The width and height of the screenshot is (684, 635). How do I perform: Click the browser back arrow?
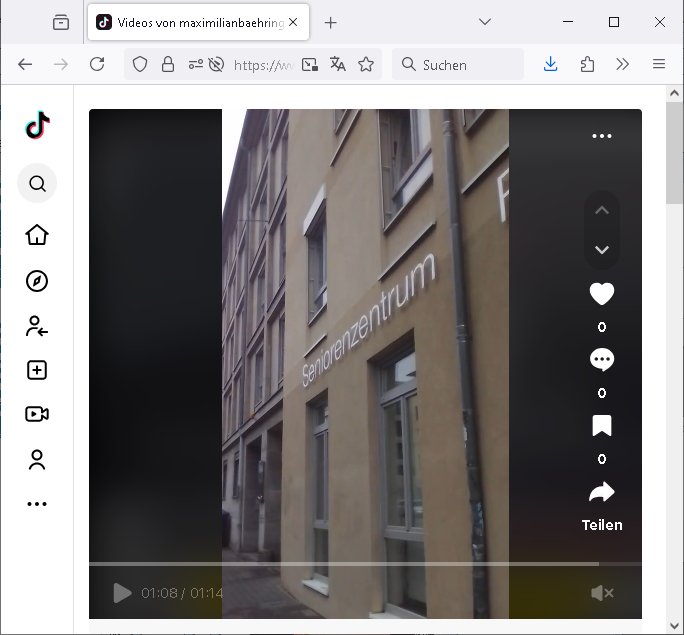coord(25,65)
